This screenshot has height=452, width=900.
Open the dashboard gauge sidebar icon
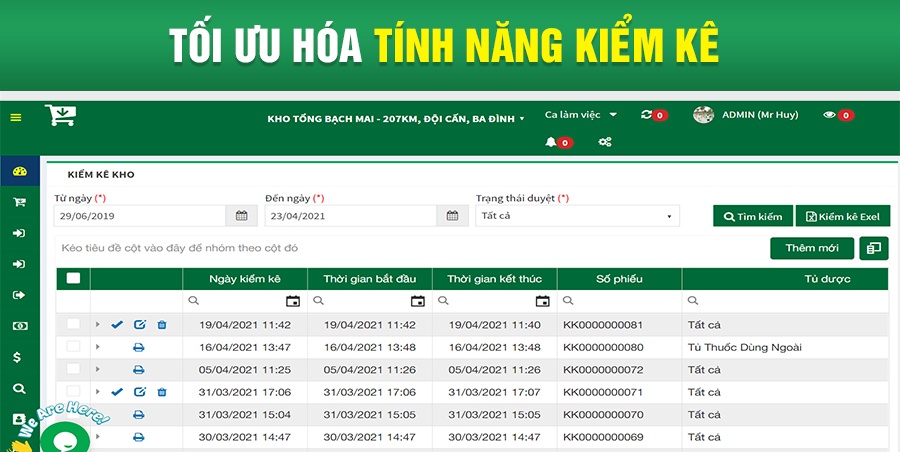pos(20,171)
